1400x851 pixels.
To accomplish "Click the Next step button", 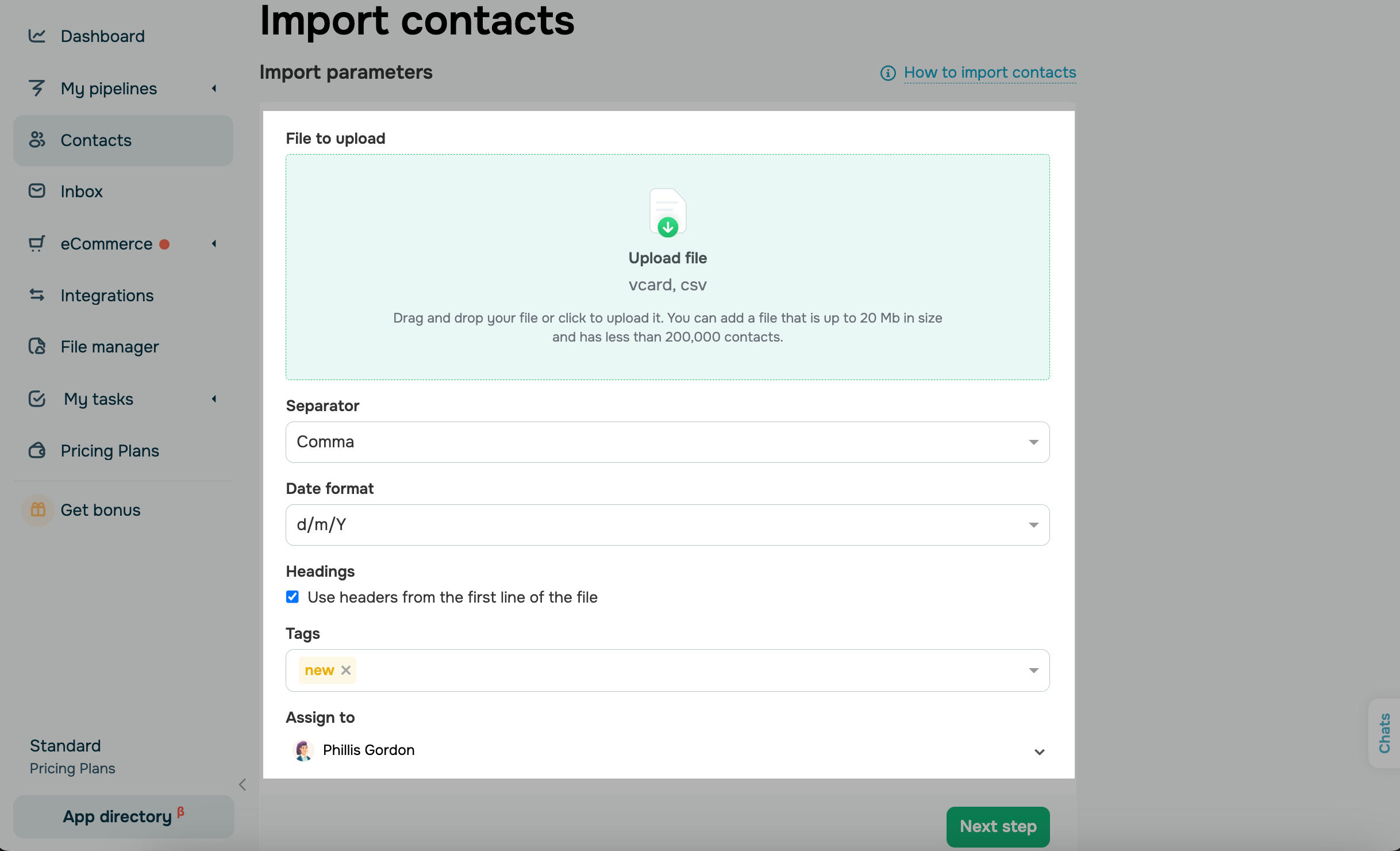I will pos(998,827).
